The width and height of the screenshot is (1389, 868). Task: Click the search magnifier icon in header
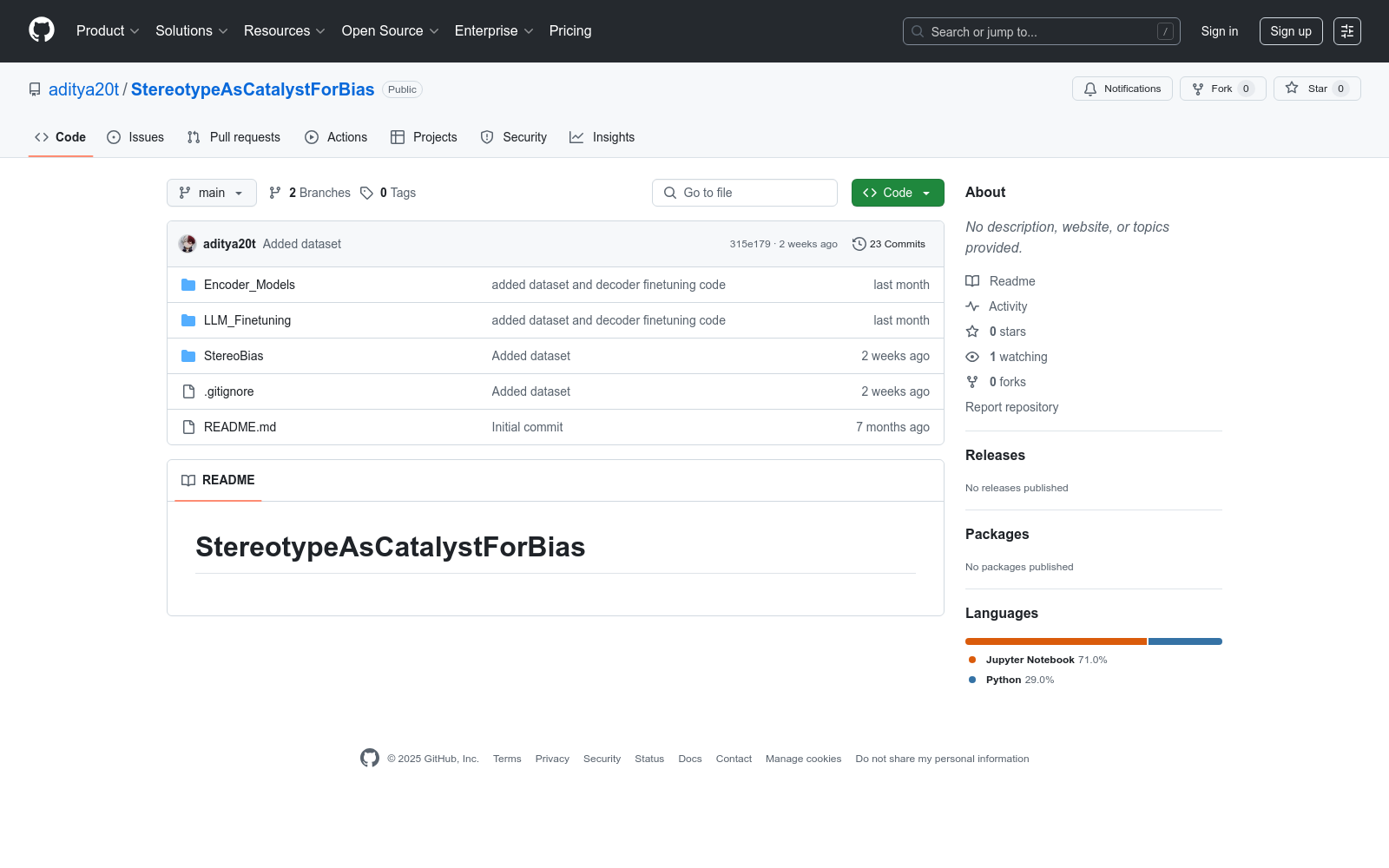click(918, 31)
